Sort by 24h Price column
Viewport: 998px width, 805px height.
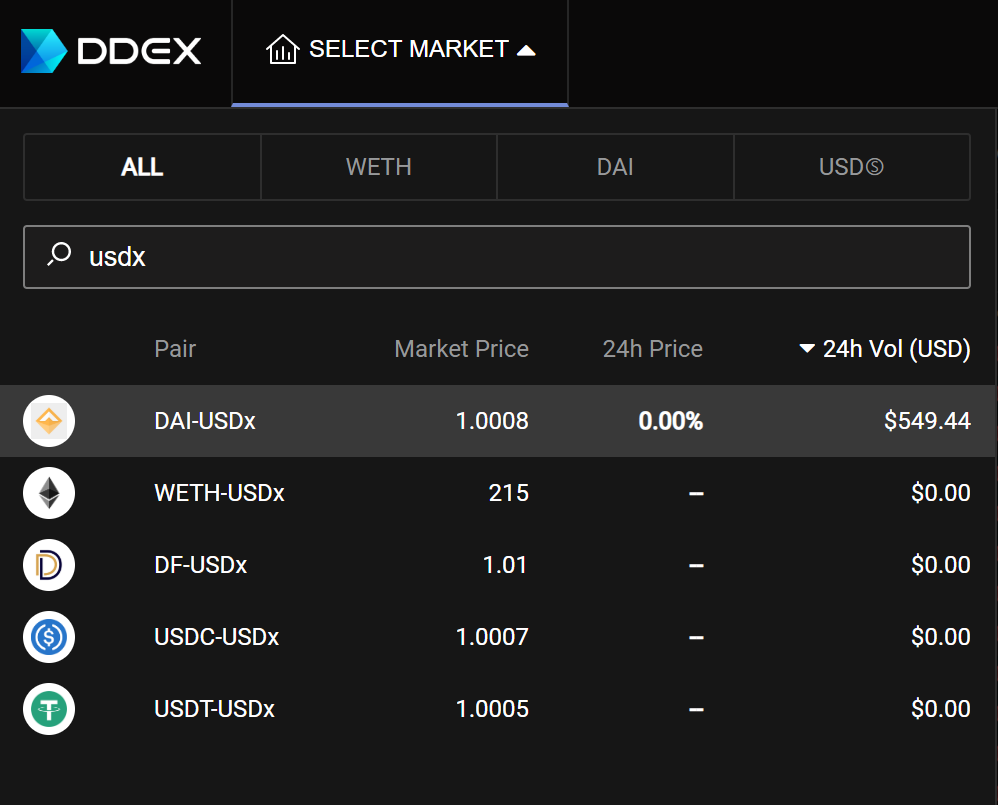tap(652, 349)
